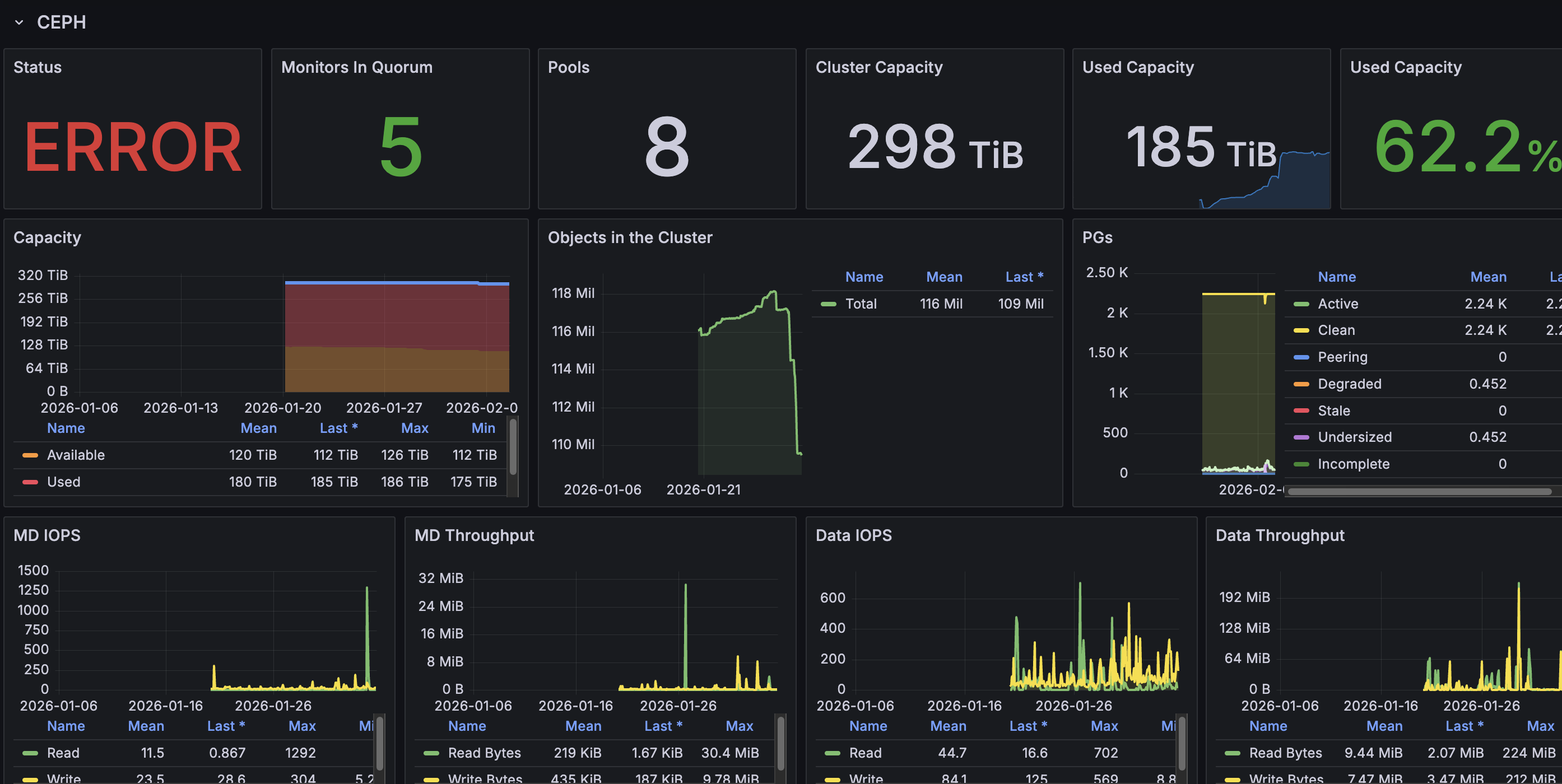Viewport: 1562px width, 784px height.
Task: Click the Peering legend color marker
Action: 1301,357
